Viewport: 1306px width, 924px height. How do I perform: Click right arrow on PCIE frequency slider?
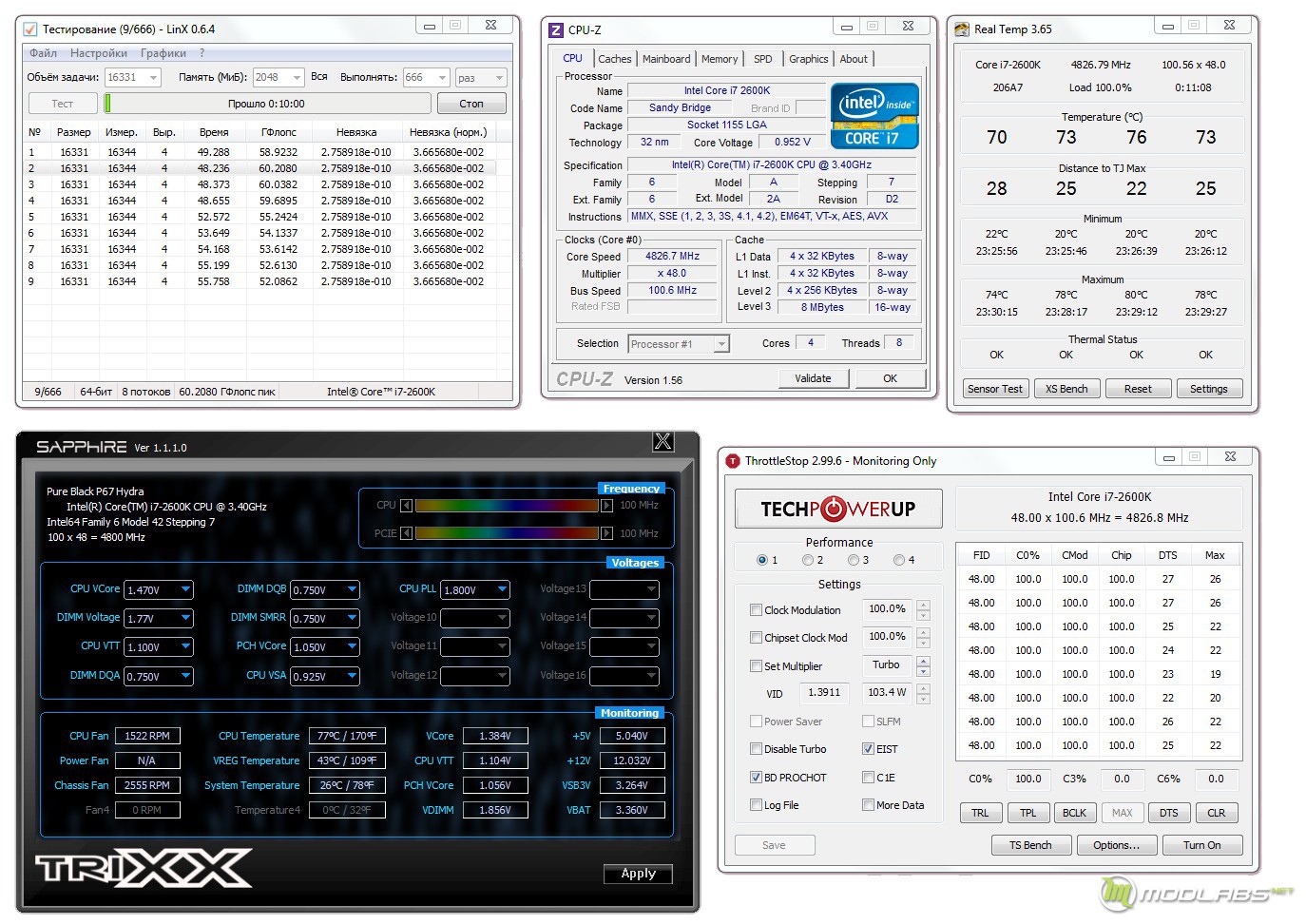pyautogui.click(x=606, y=533)
